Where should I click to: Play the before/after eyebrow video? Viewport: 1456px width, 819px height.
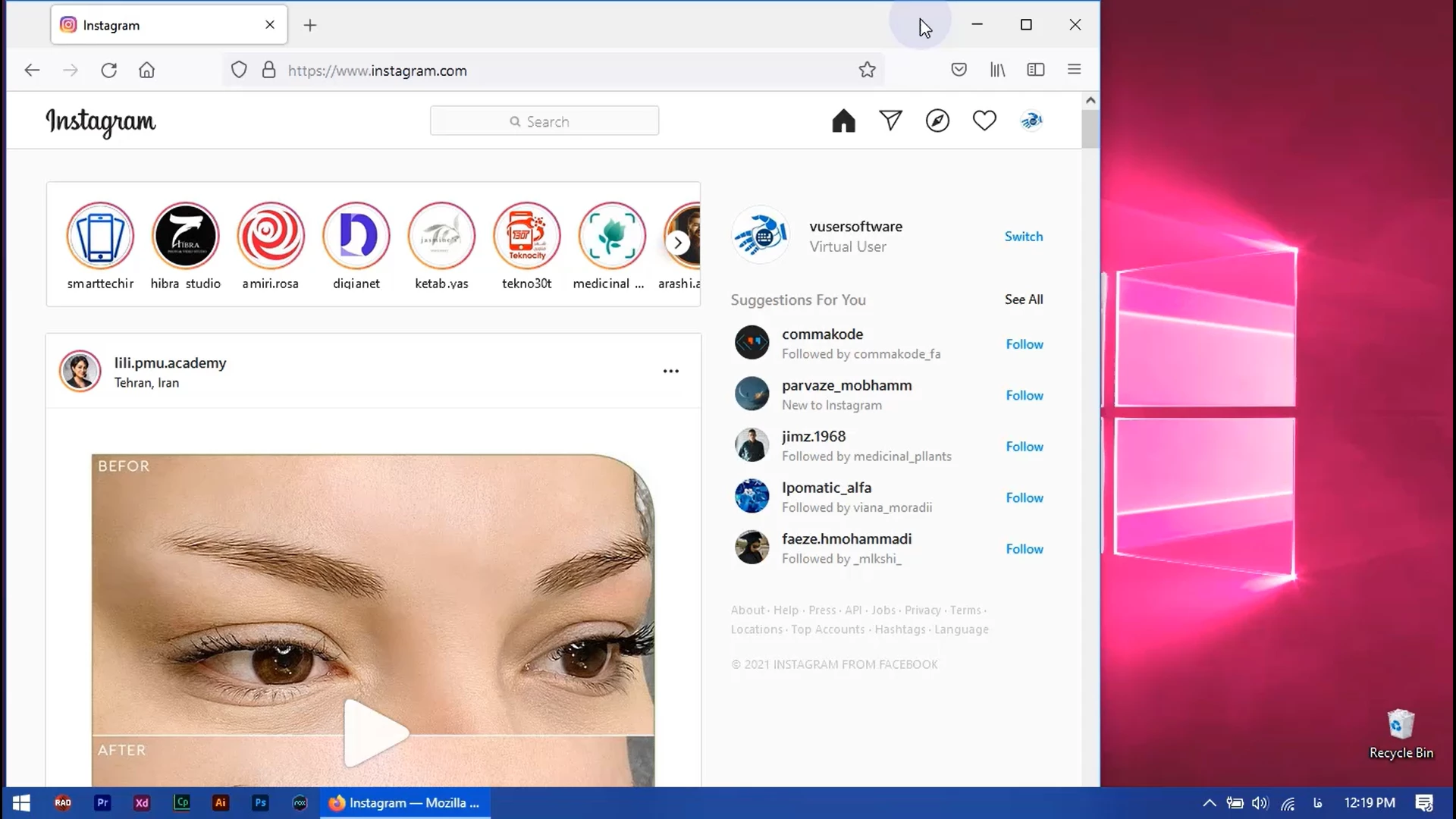point(375,733)
